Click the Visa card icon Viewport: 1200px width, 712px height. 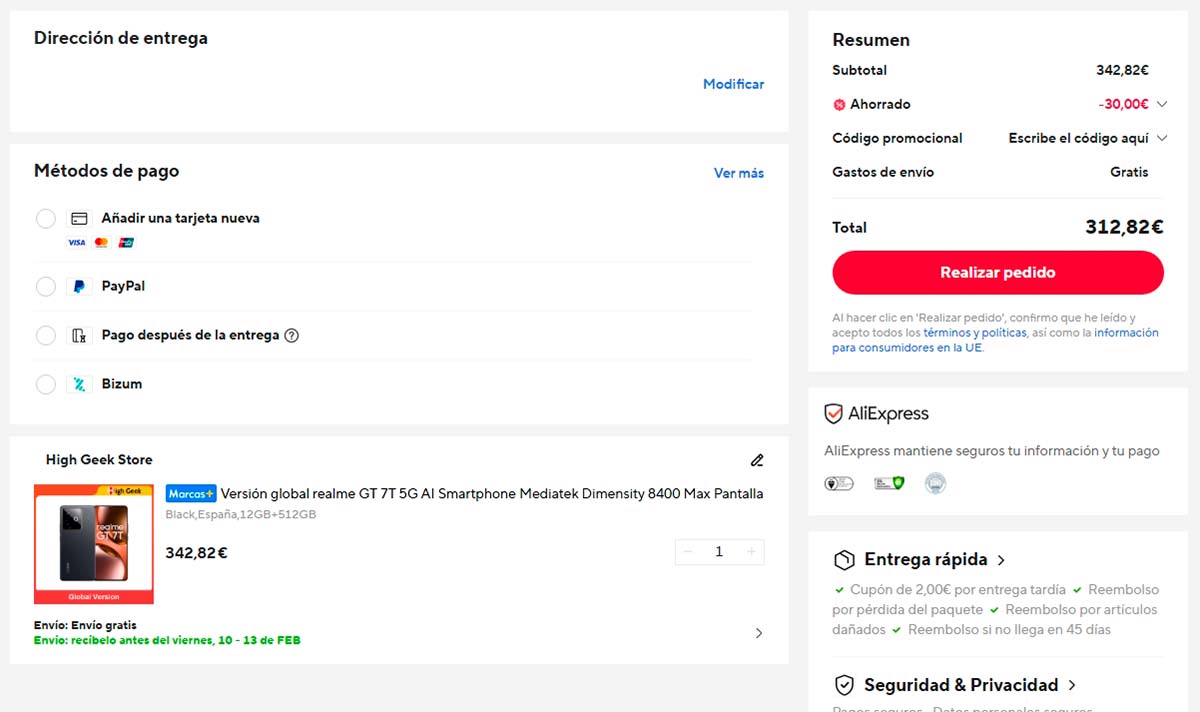click(x=76, y=242)
